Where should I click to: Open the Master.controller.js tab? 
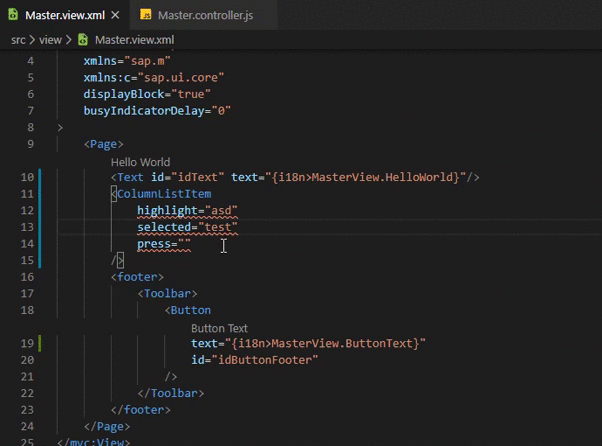205,15
